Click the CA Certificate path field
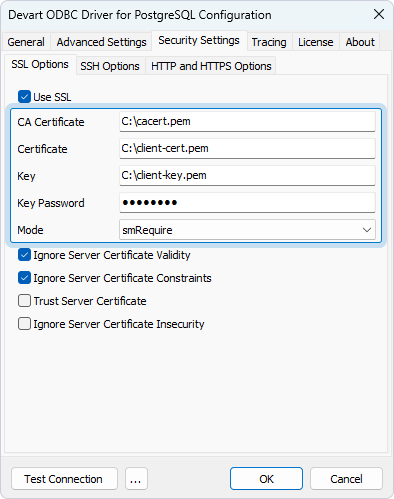This screenshot has height=499, width=394. point(247,121)
